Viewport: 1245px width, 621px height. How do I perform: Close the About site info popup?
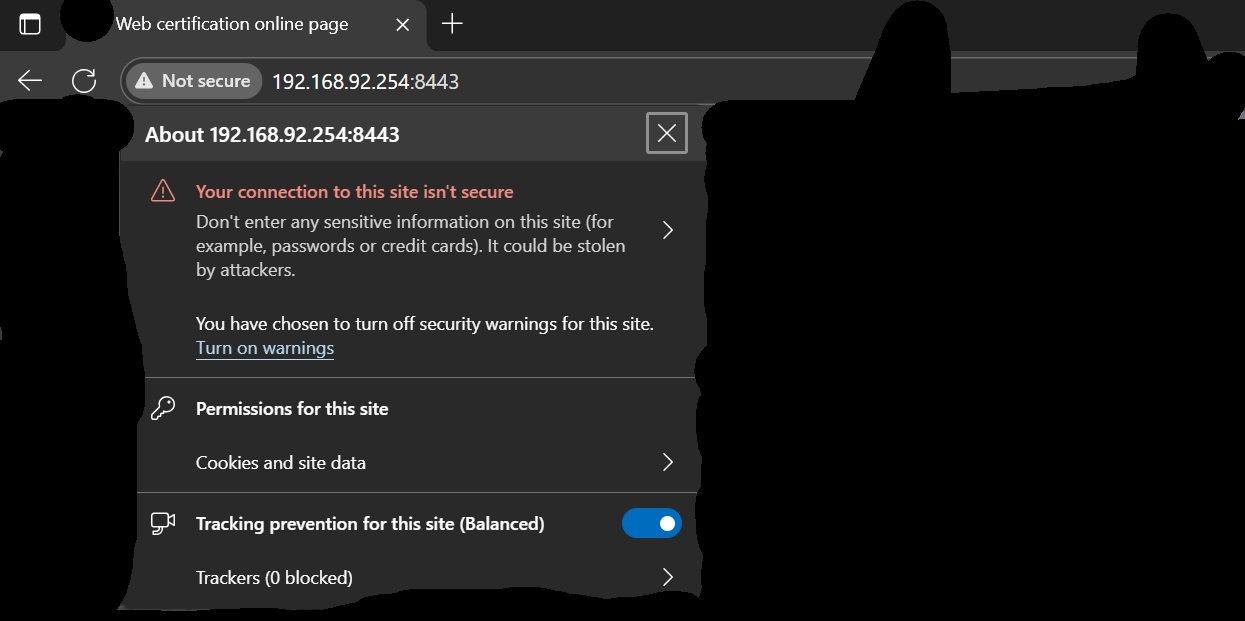click(x=667, y=133)
